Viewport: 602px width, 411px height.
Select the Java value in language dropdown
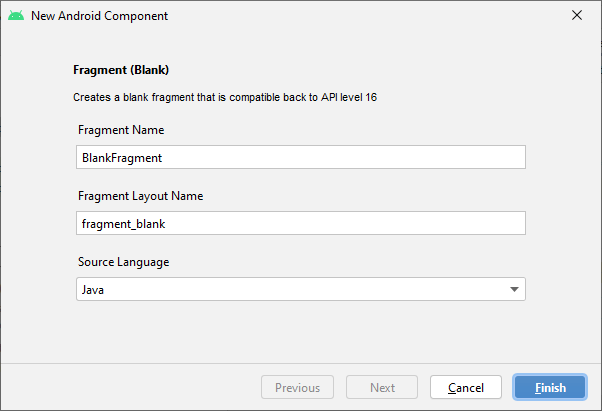point(93,289)
